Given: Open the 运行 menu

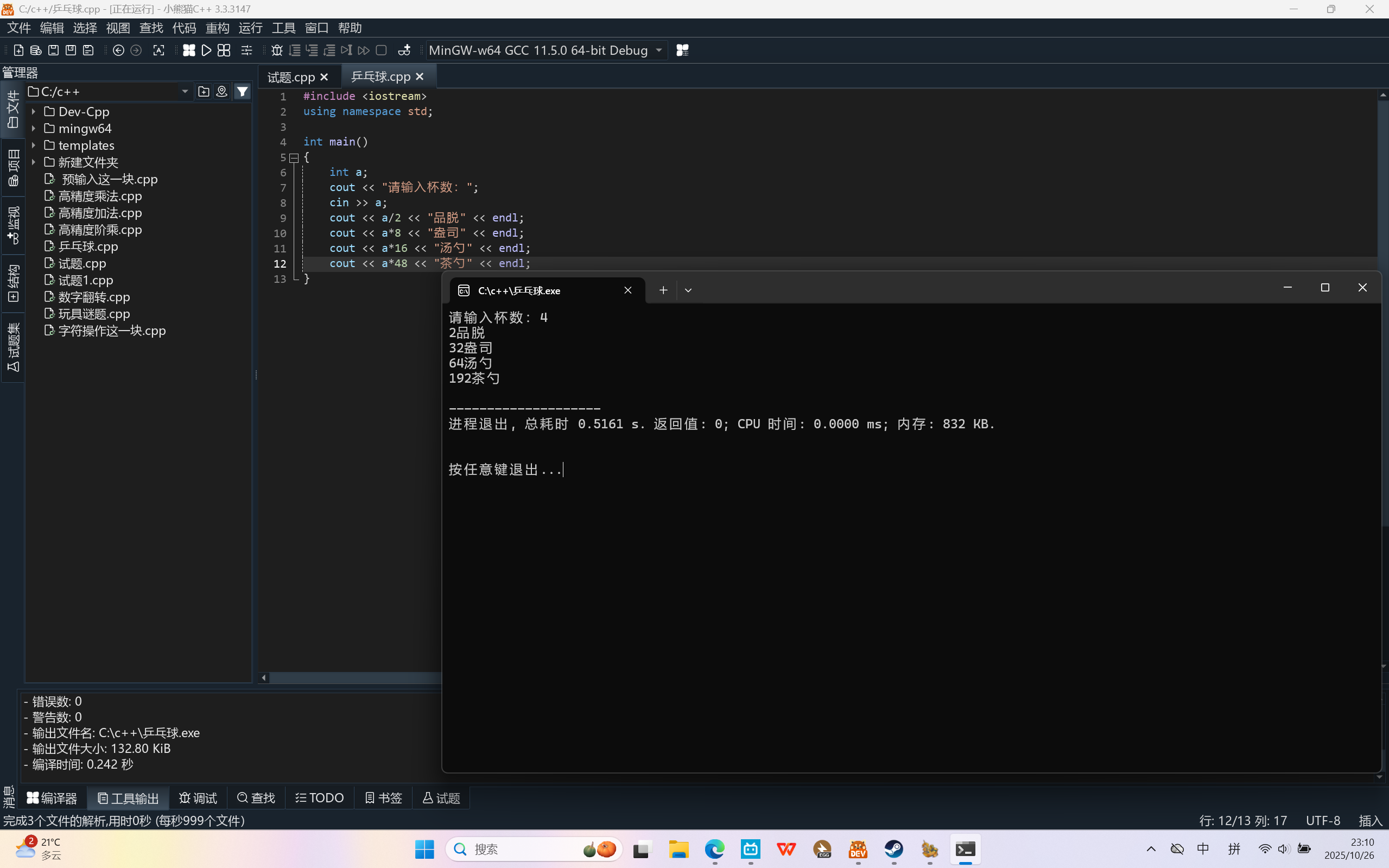Looking at the screenshot, I should (x=250, y=28).
